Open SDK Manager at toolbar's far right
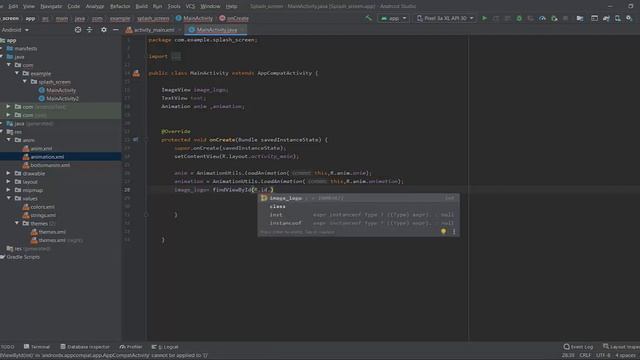 coord(629,18)
